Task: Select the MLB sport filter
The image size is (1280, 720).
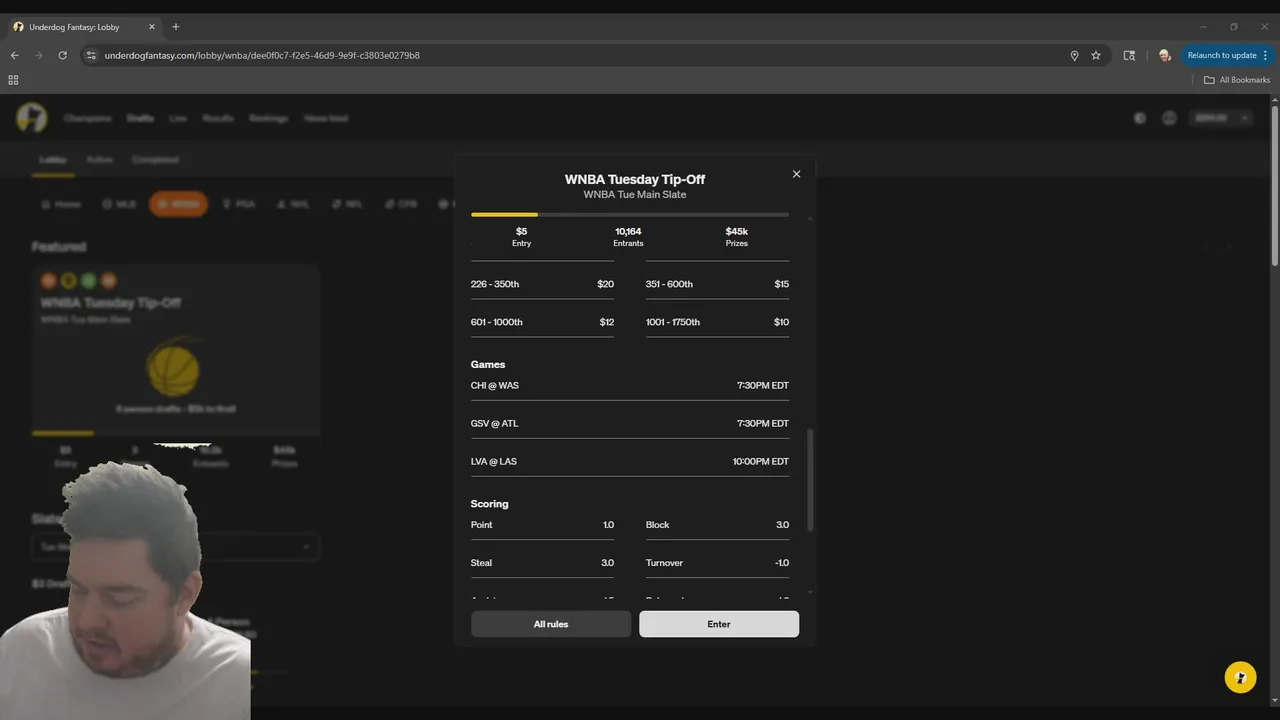Action: tap(119, 204)
